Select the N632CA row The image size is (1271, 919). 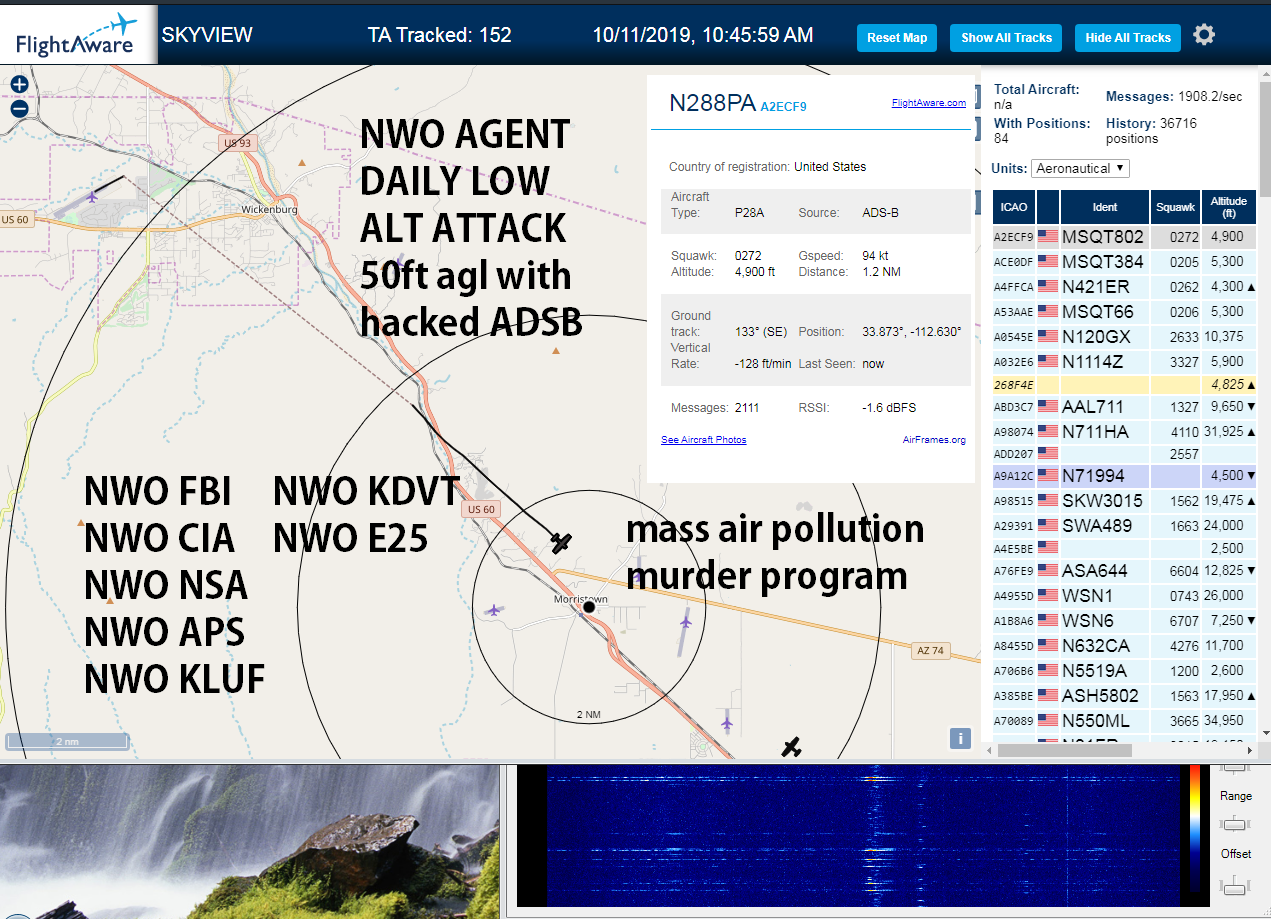(x=1125, y=646)
